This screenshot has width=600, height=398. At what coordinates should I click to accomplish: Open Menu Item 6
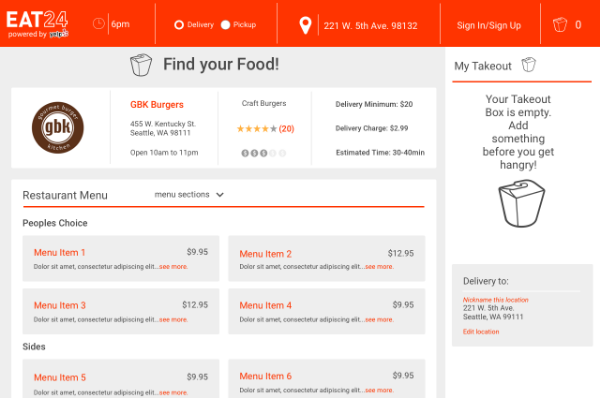point(265,376)
